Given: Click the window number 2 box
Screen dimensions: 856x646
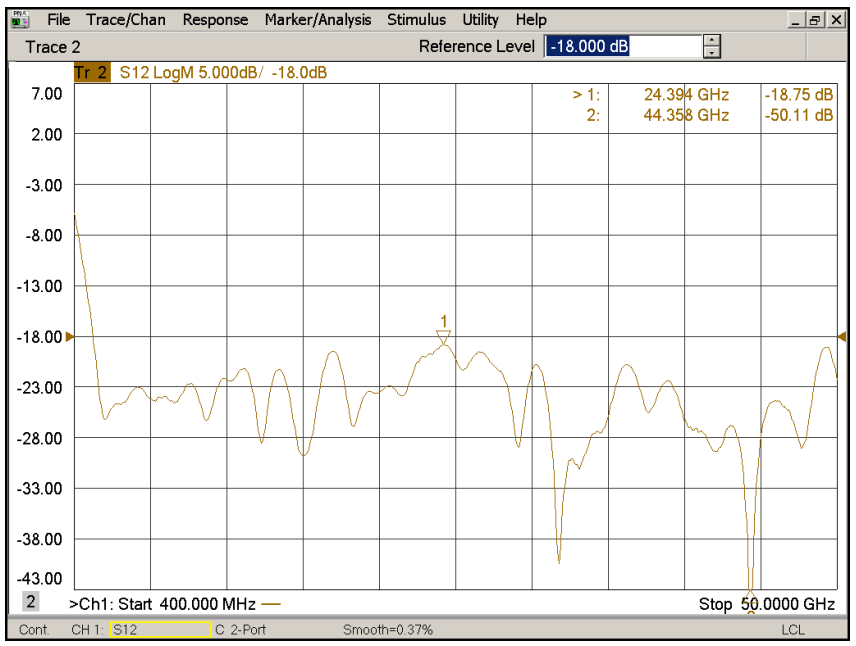Looking at the screenshot, I should pyautogui.click(x=31, y=602).
